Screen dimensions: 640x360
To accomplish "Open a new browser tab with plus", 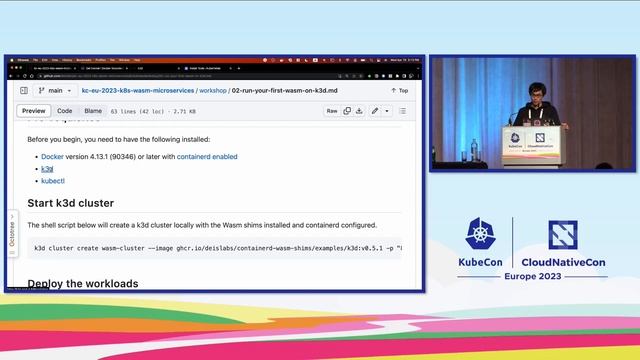I will [x=239, y=68].
